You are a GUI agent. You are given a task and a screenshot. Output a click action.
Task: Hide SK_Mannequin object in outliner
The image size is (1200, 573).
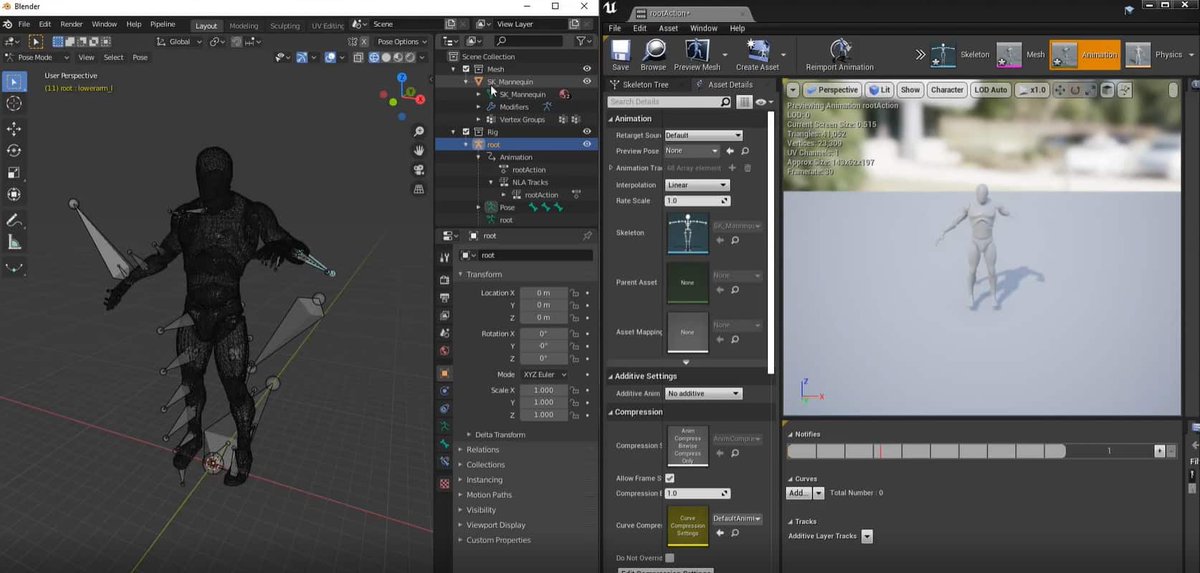pyautogui.click(x=587, y=81)
